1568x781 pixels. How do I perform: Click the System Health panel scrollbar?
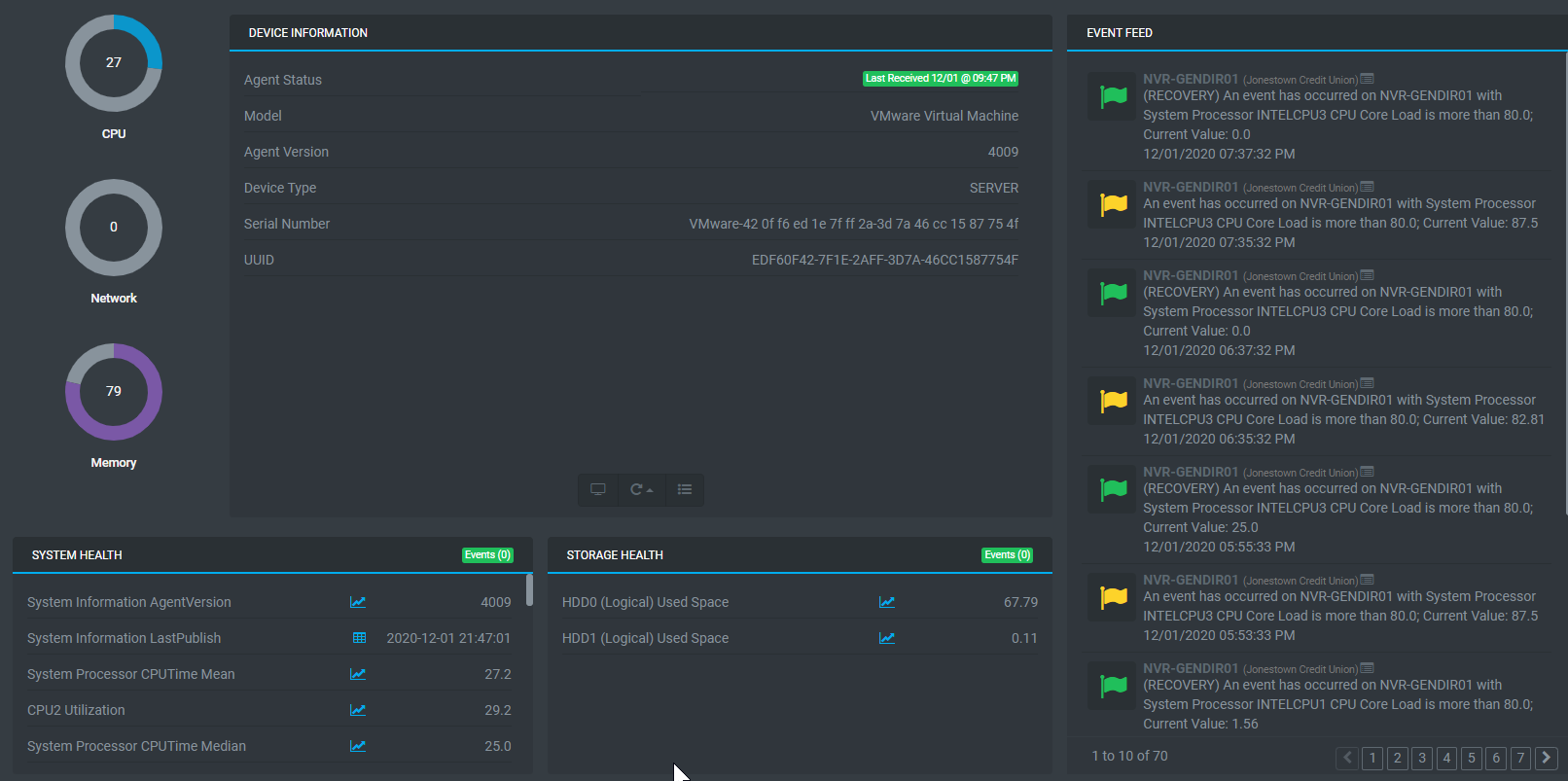click(529, 590)
